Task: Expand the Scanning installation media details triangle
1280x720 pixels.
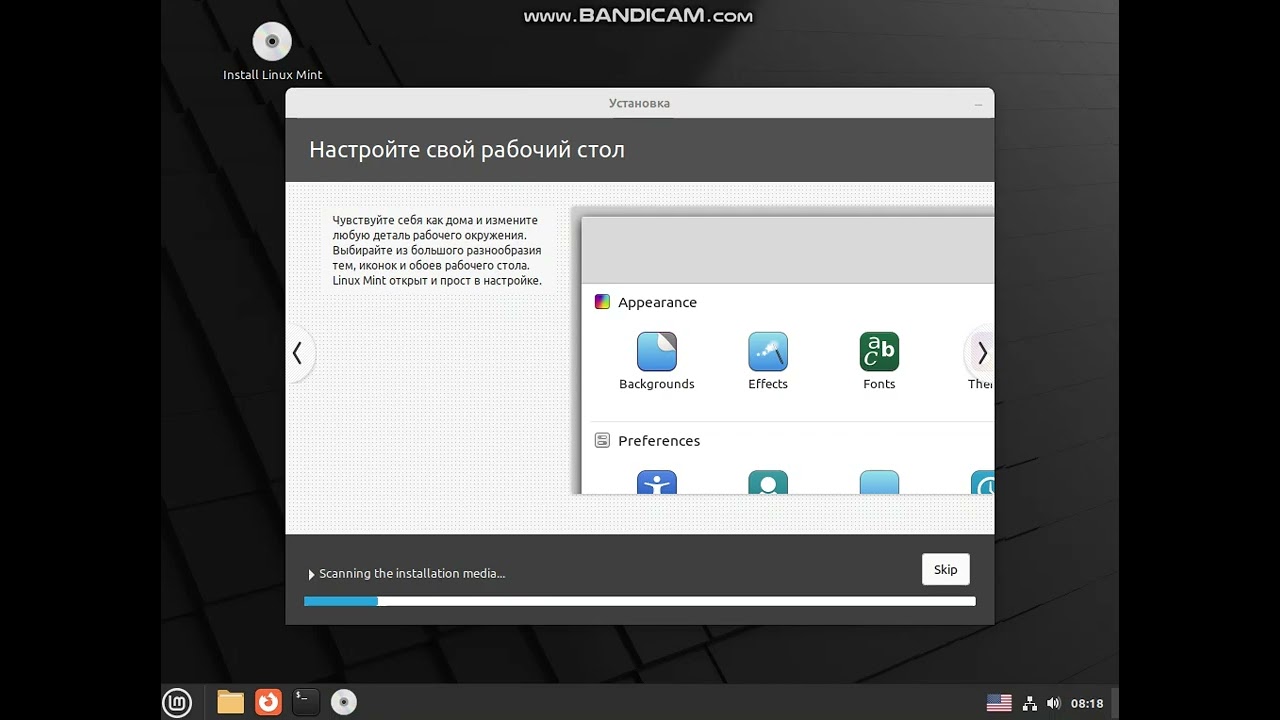Action: pos(311,574)
